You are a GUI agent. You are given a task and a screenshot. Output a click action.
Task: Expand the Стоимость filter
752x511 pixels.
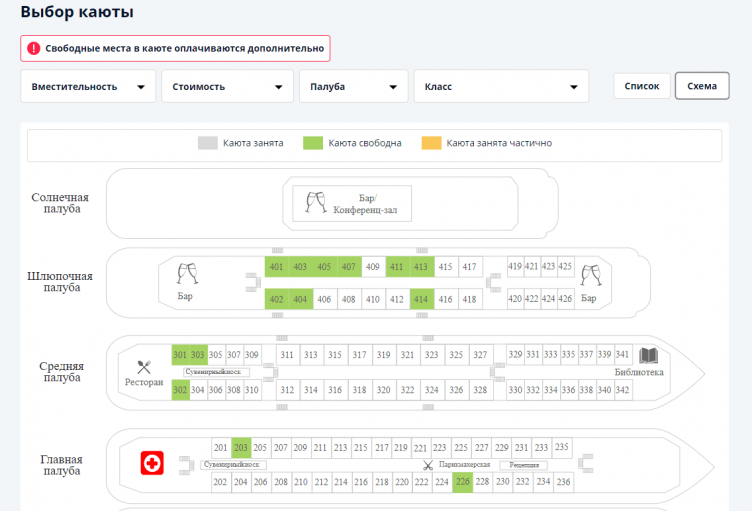(x=227, y=87)
